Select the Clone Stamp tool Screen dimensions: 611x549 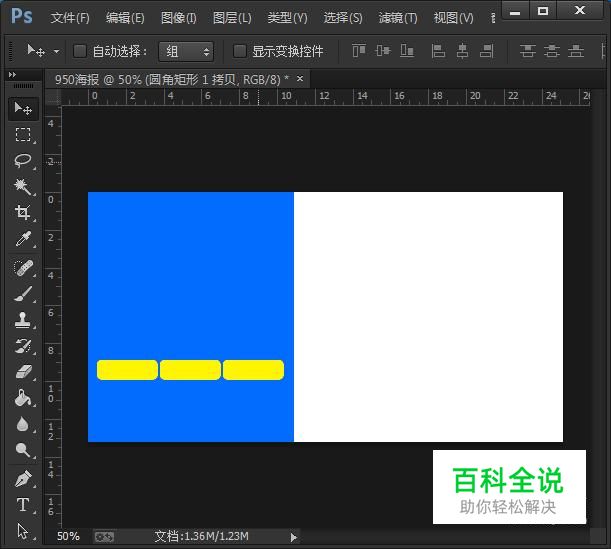(22, 320)
